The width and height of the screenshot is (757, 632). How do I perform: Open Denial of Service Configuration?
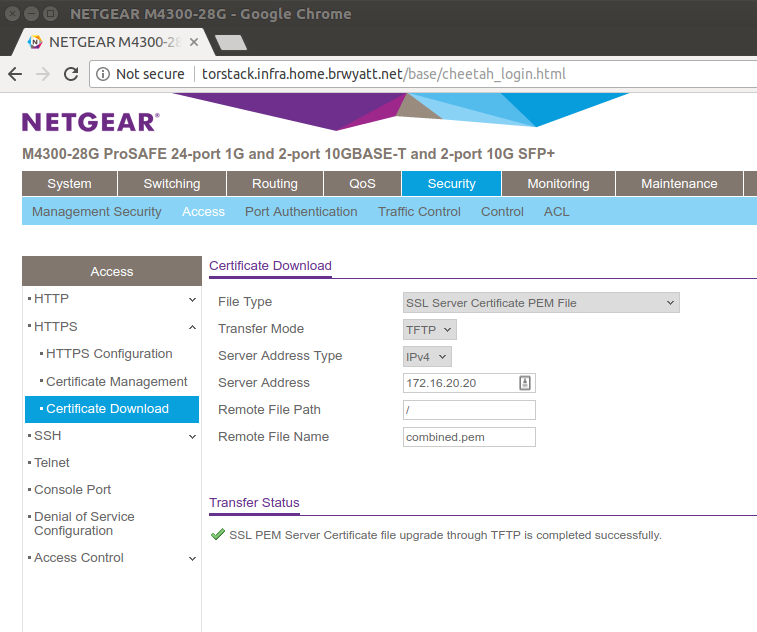click(x=84, y=524)
